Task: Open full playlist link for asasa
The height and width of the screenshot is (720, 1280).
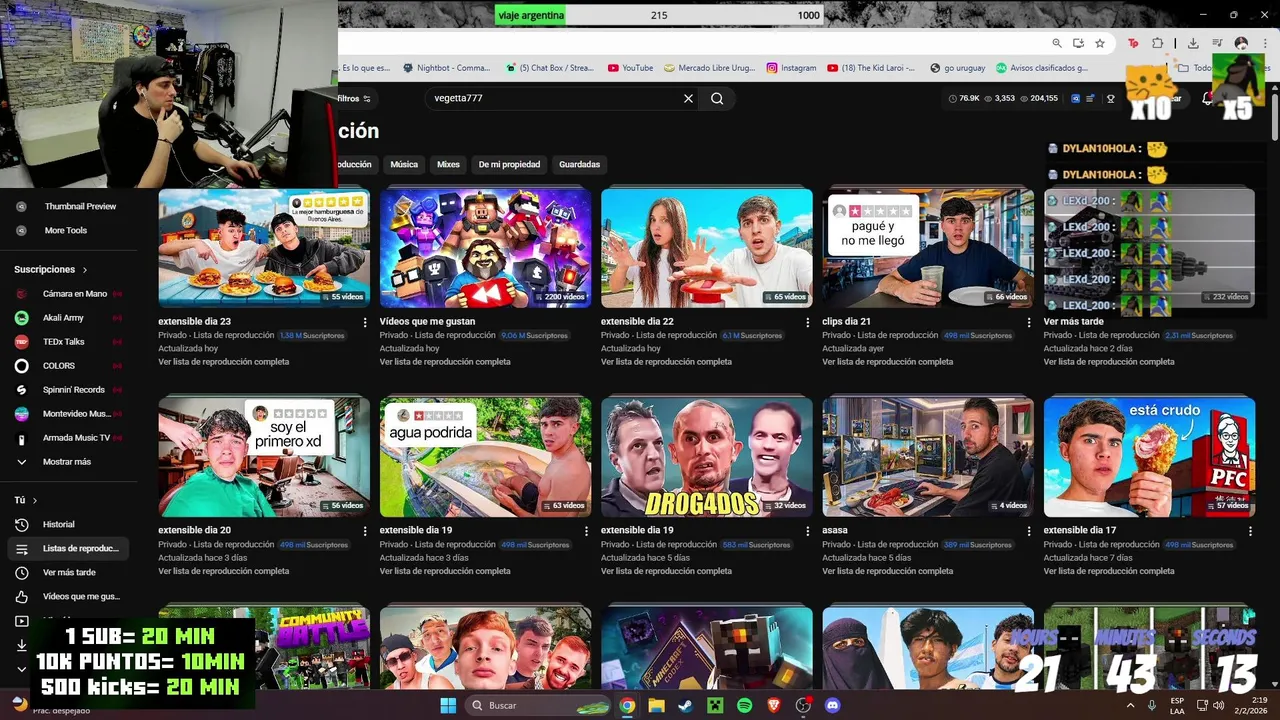Action: pos(888,571)
